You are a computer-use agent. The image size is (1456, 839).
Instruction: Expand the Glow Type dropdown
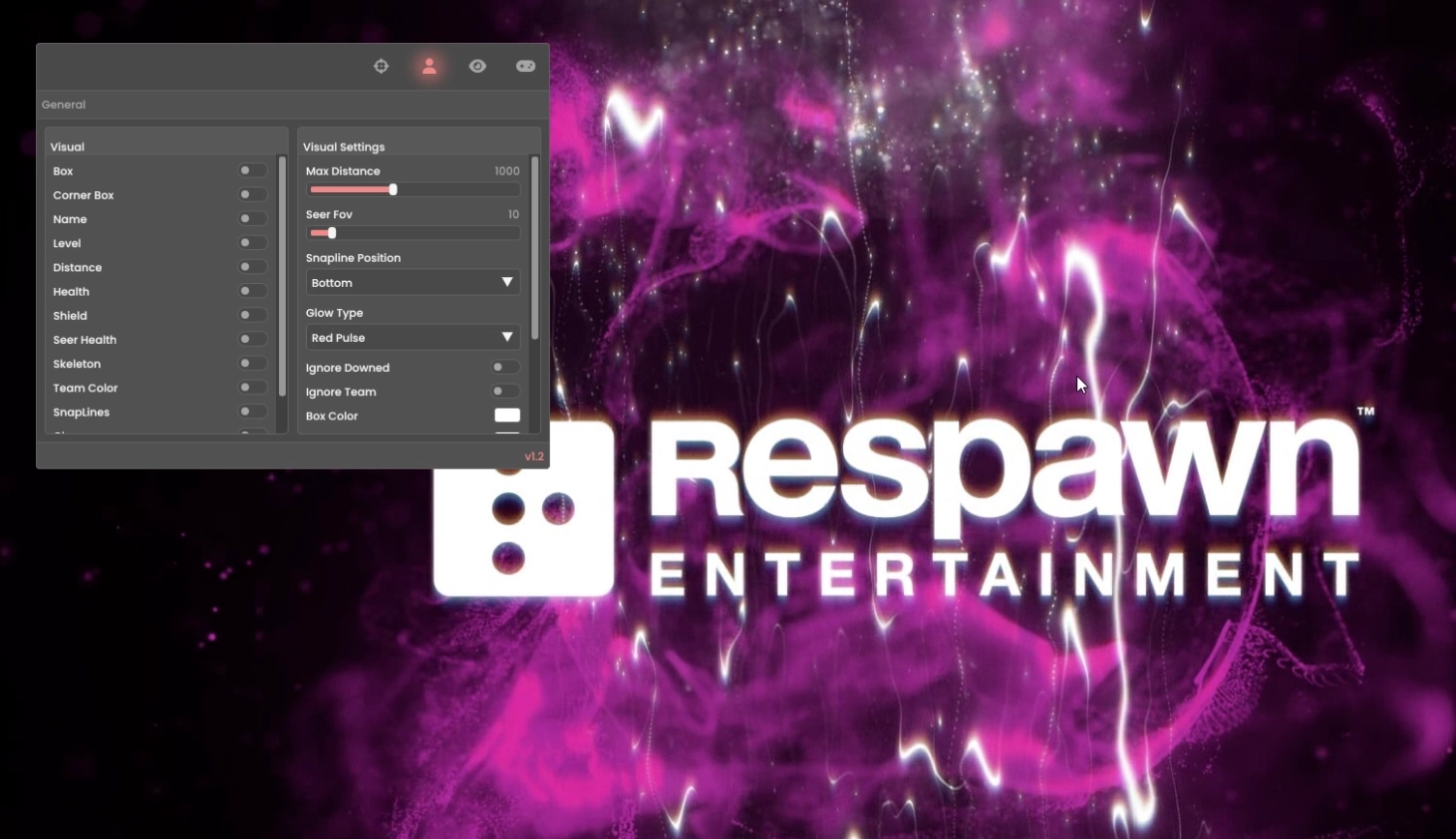tap(413, 338)
